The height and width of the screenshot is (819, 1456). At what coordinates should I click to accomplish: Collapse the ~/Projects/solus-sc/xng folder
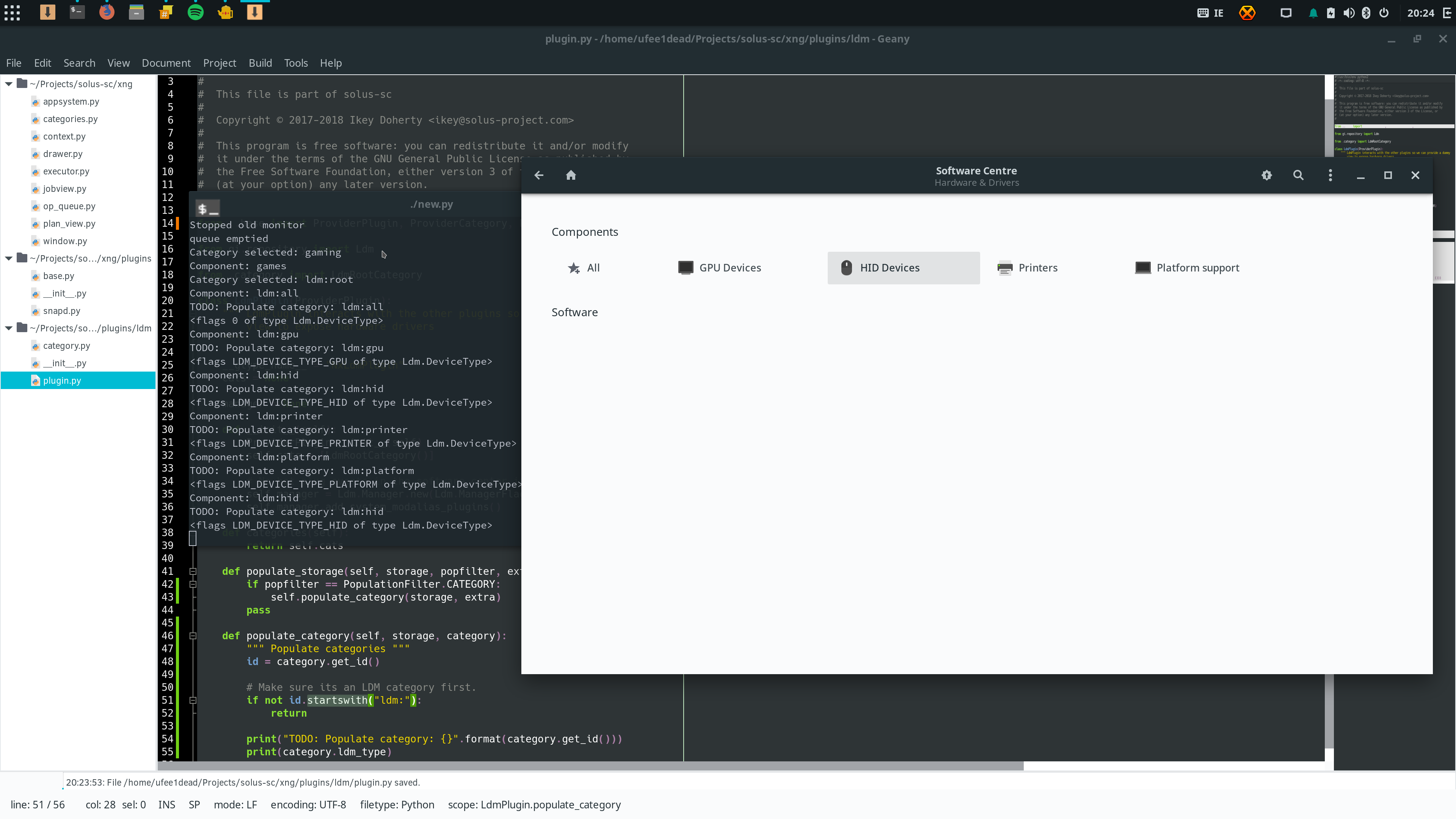click(8, 84)
